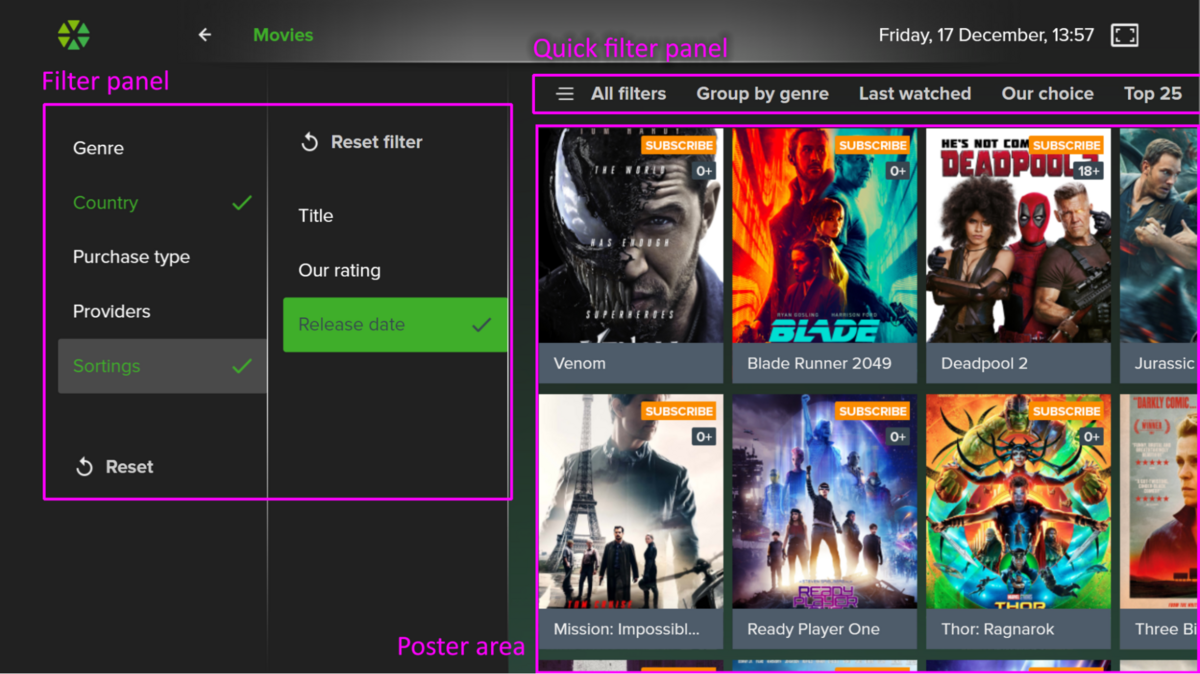Toggle fullscreen with the corner-brackets icon
The image size is (1200, 674).
click(1125, 35)
